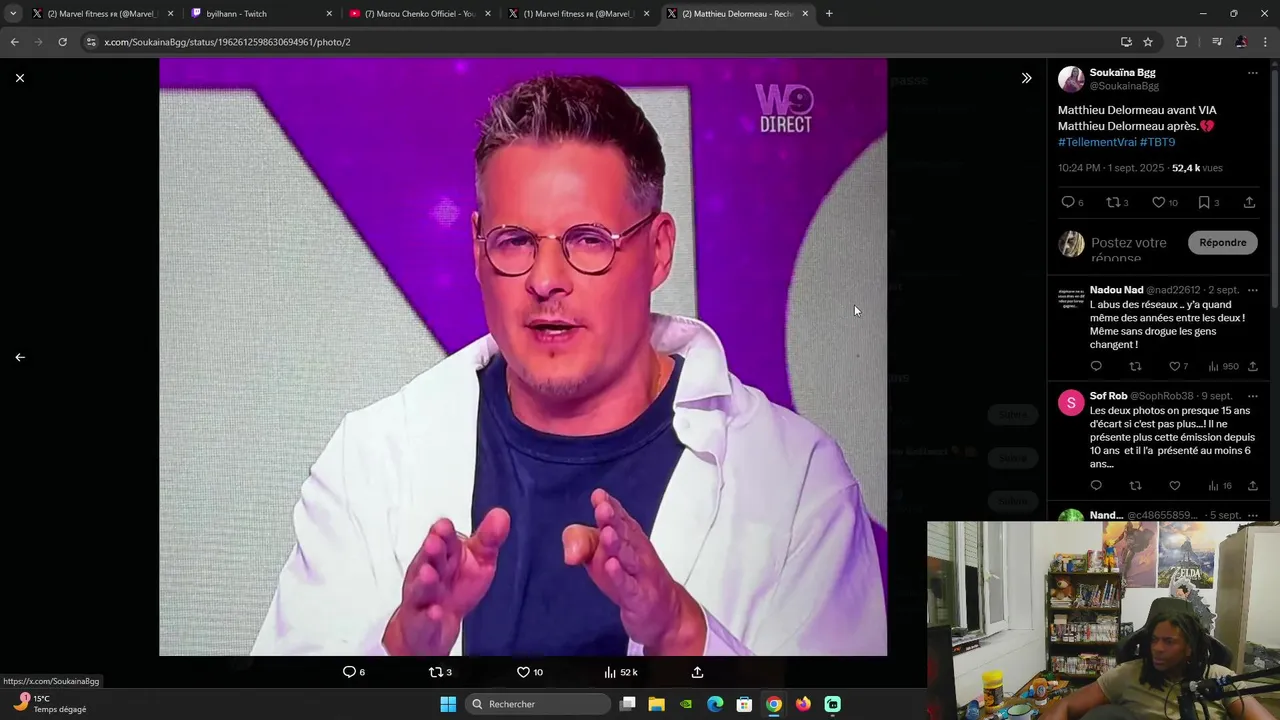Image resolution: width=1280 pixels, height=720 pixels.
Task: Open the Chrome tab search dropdown
Action: (x=13, y=13)
